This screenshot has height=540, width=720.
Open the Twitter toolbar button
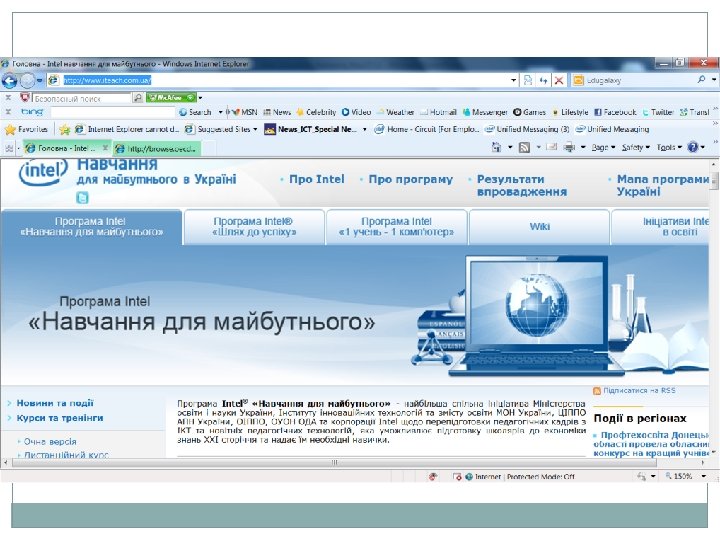658,112
